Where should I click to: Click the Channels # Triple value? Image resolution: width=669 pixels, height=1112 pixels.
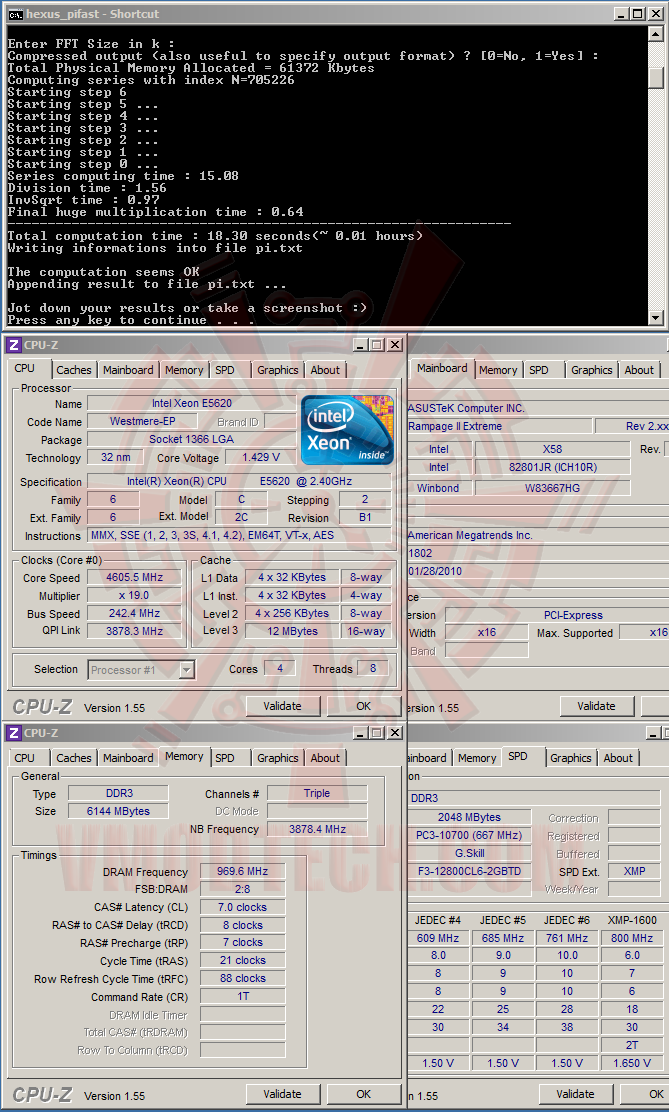(x=317, y=793)
